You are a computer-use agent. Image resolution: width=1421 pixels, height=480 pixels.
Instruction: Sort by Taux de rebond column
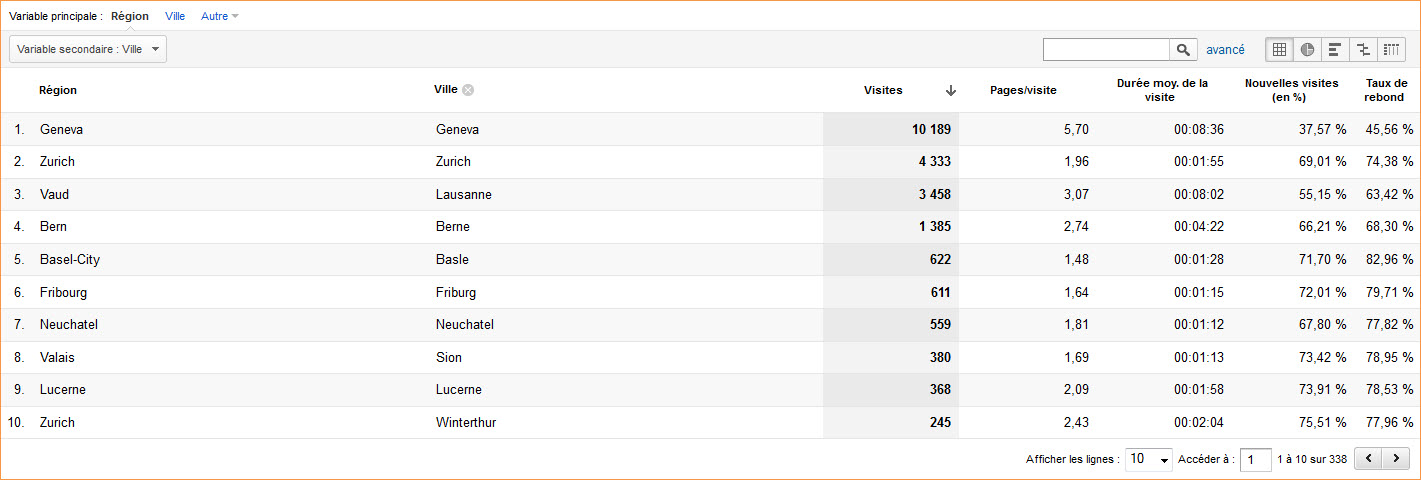(1386, 90)
